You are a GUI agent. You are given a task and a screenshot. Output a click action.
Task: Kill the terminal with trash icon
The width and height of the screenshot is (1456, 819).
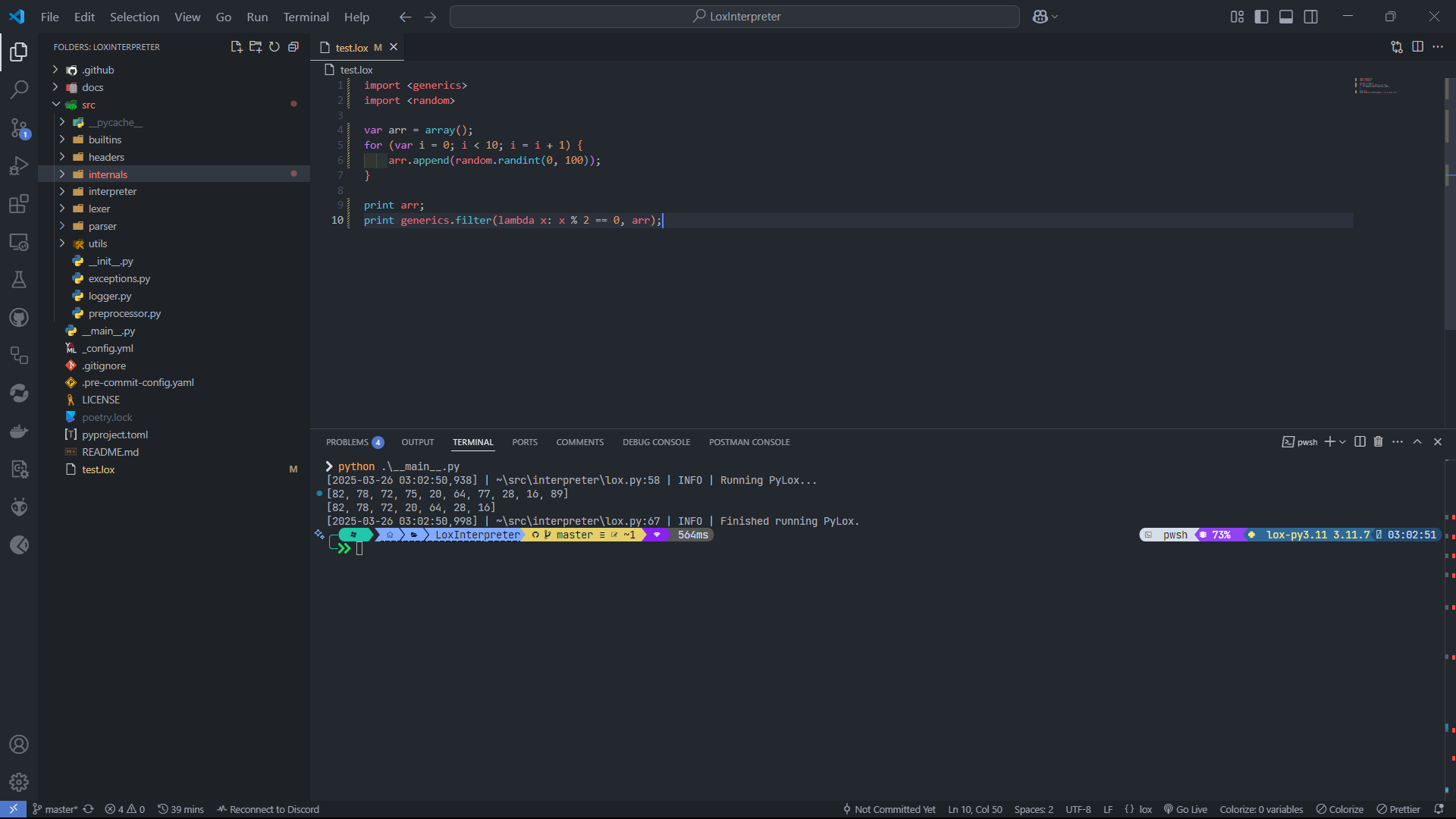(x=1379, y=442)
